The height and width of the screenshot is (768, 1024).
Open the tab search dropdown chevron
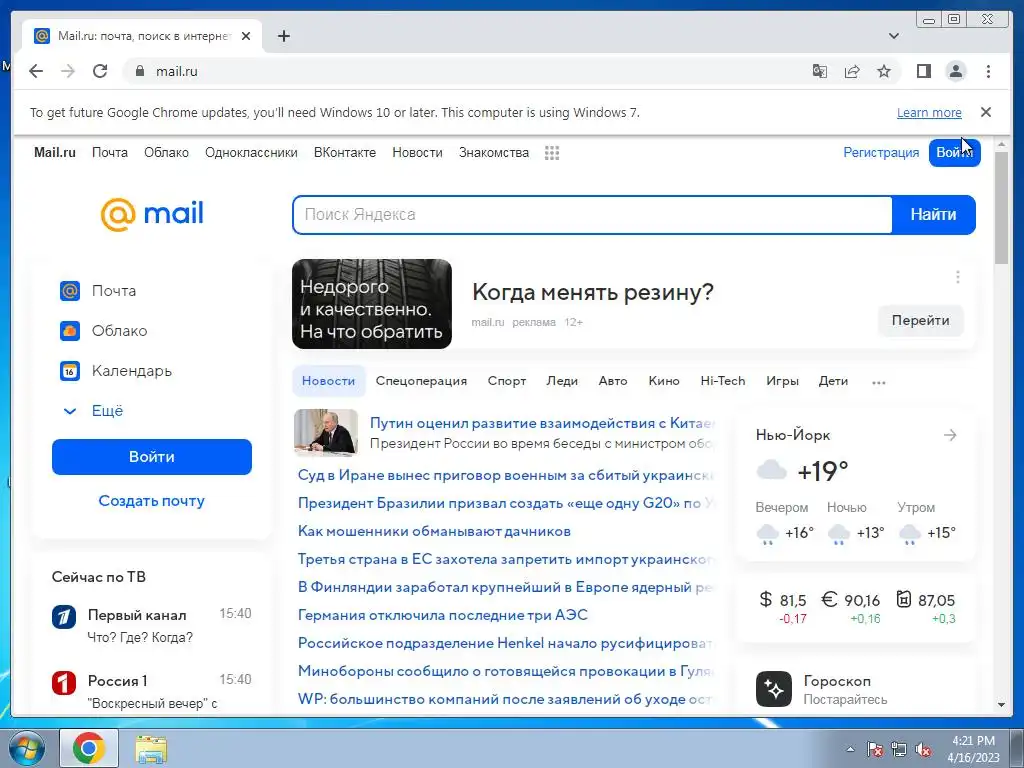(894, 36)
